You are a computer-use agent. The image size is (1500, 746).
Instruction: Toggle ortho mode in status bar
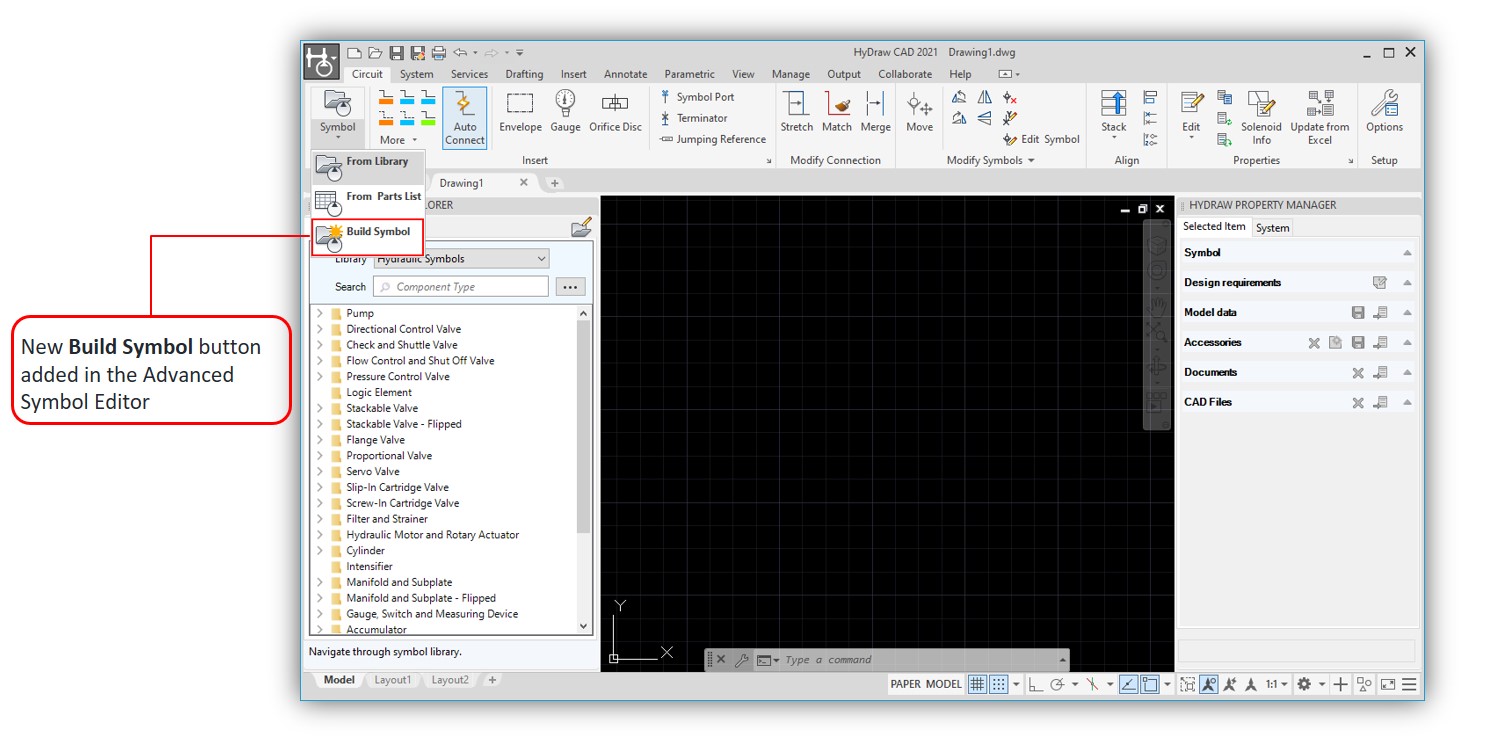click(x=1035, y=684)
